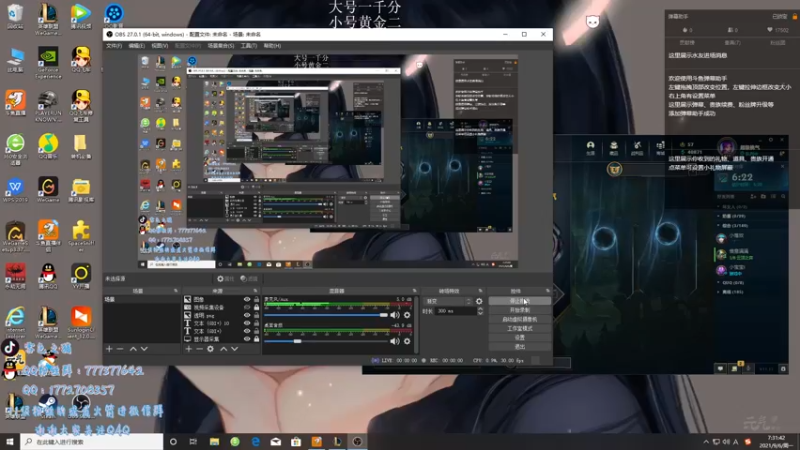Open File Explorer from the taskbar

coord(214,442)
